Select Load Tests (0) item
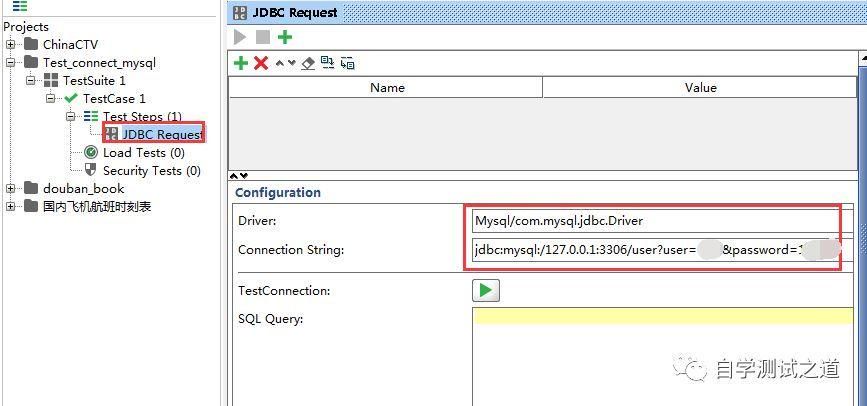The height and width of the screenshot is (406, 867). point(144,153)
